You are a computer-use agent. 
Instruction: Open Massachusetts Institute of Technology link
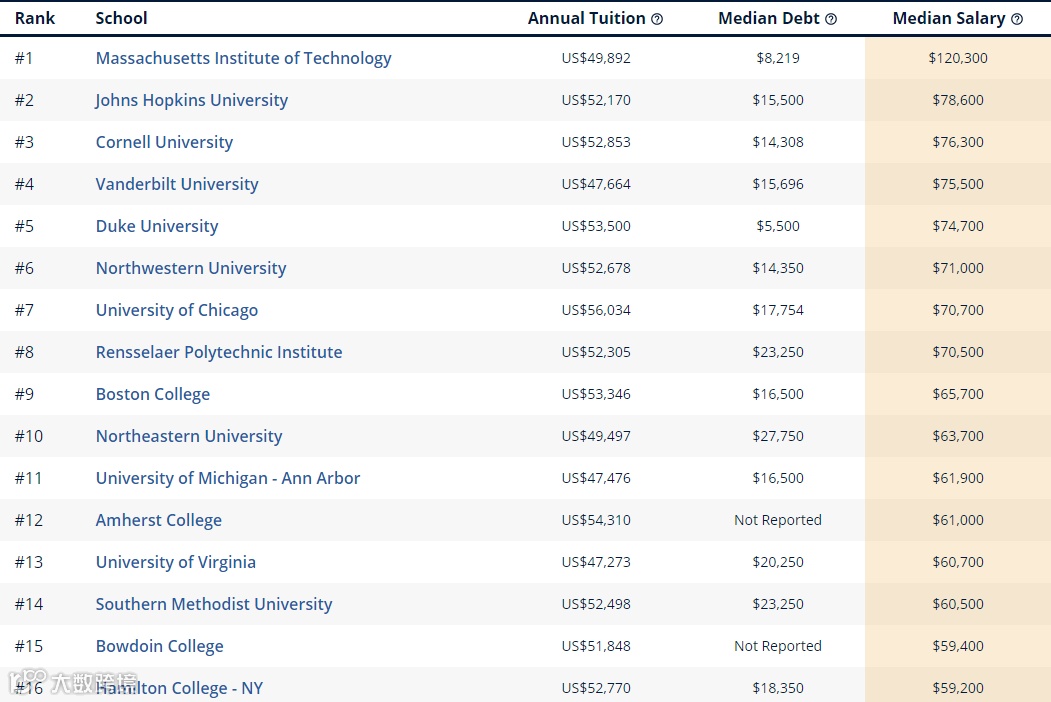243,58
